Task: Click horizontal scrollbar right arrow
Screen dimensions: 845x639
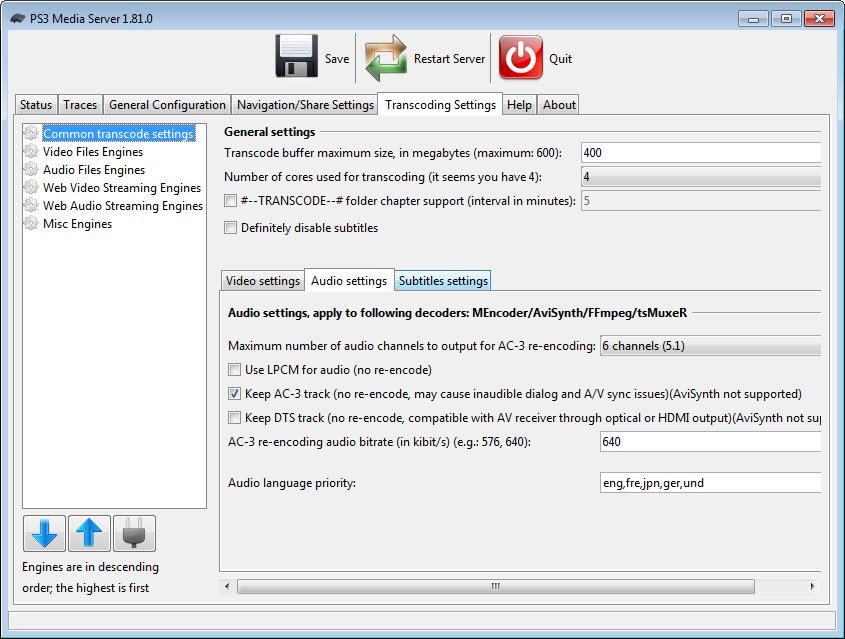Action: click(x=812, y=586)
